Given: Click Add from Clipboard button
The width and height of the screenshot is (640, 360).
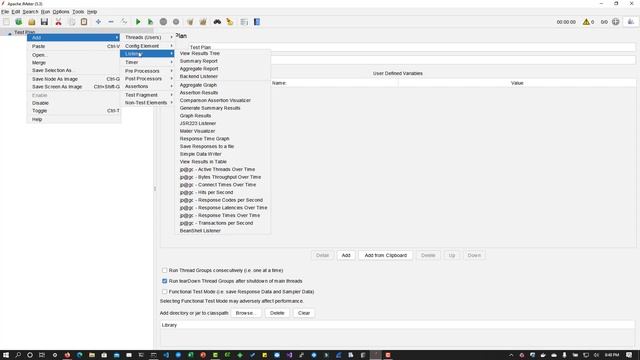Looking at the screenshot, I should [386, 255].
